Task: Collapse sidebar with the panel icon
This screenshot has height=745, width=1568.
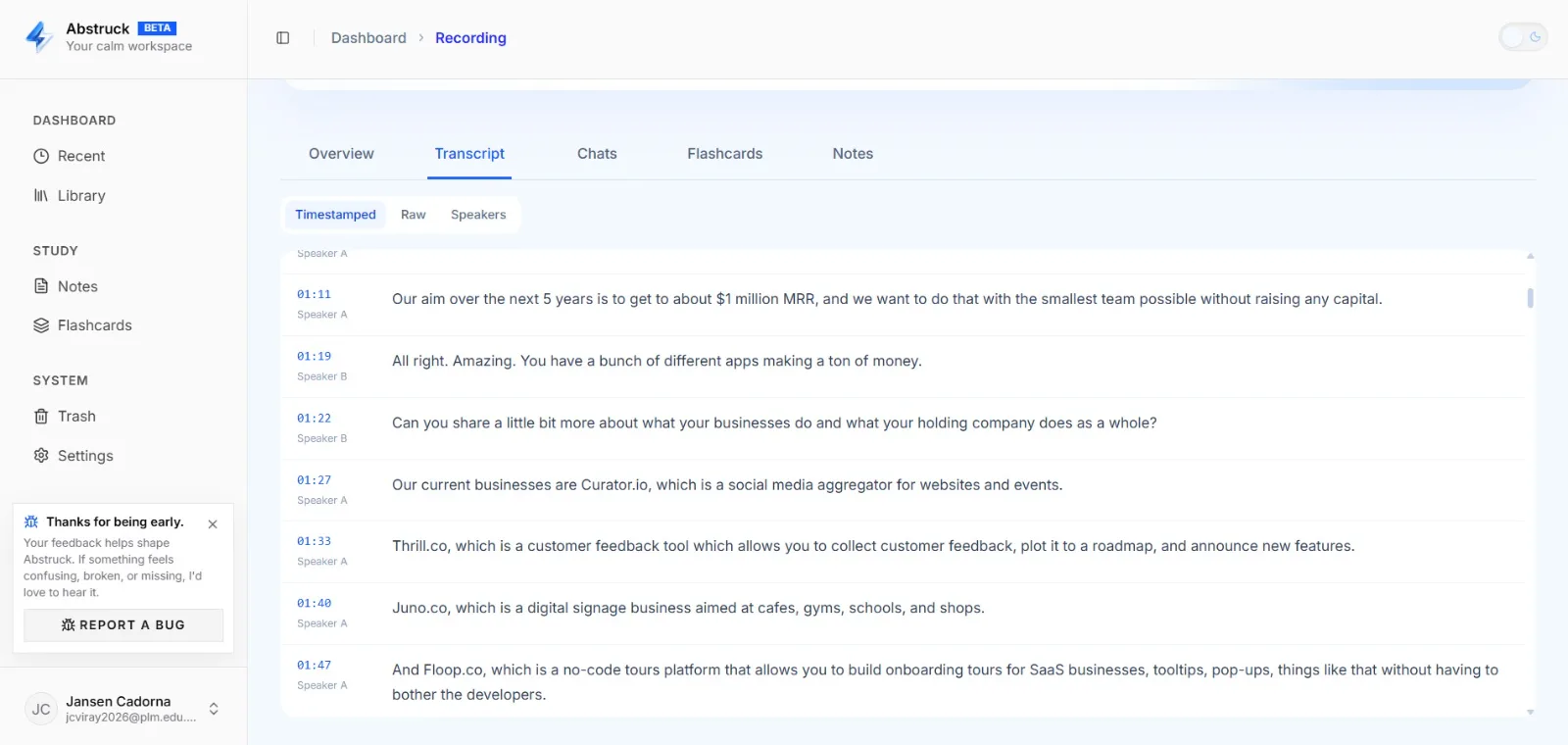Action: point(283,38)
